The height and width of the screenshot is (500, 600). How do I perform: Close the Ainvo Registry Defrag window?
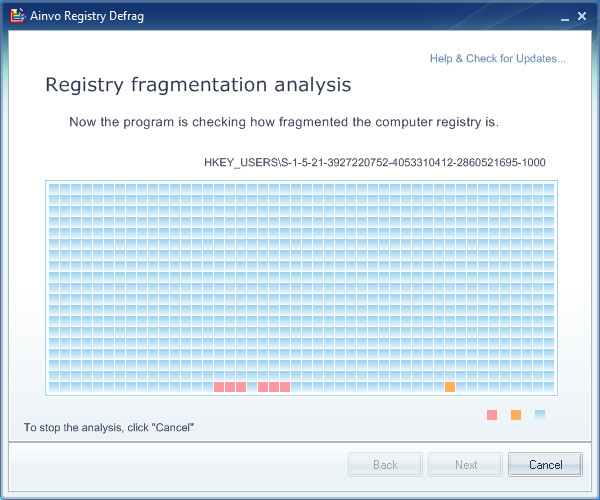582,16
